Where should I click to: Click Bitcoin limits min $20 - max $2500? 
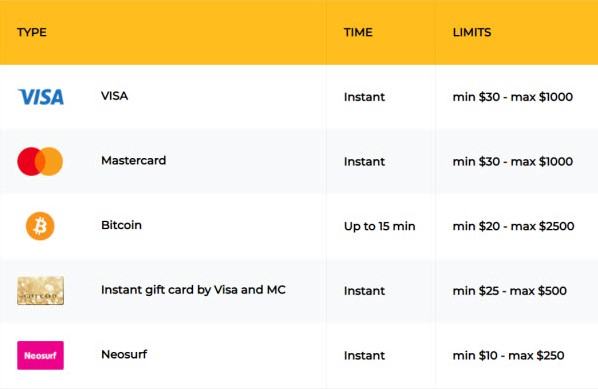(513, 226)
